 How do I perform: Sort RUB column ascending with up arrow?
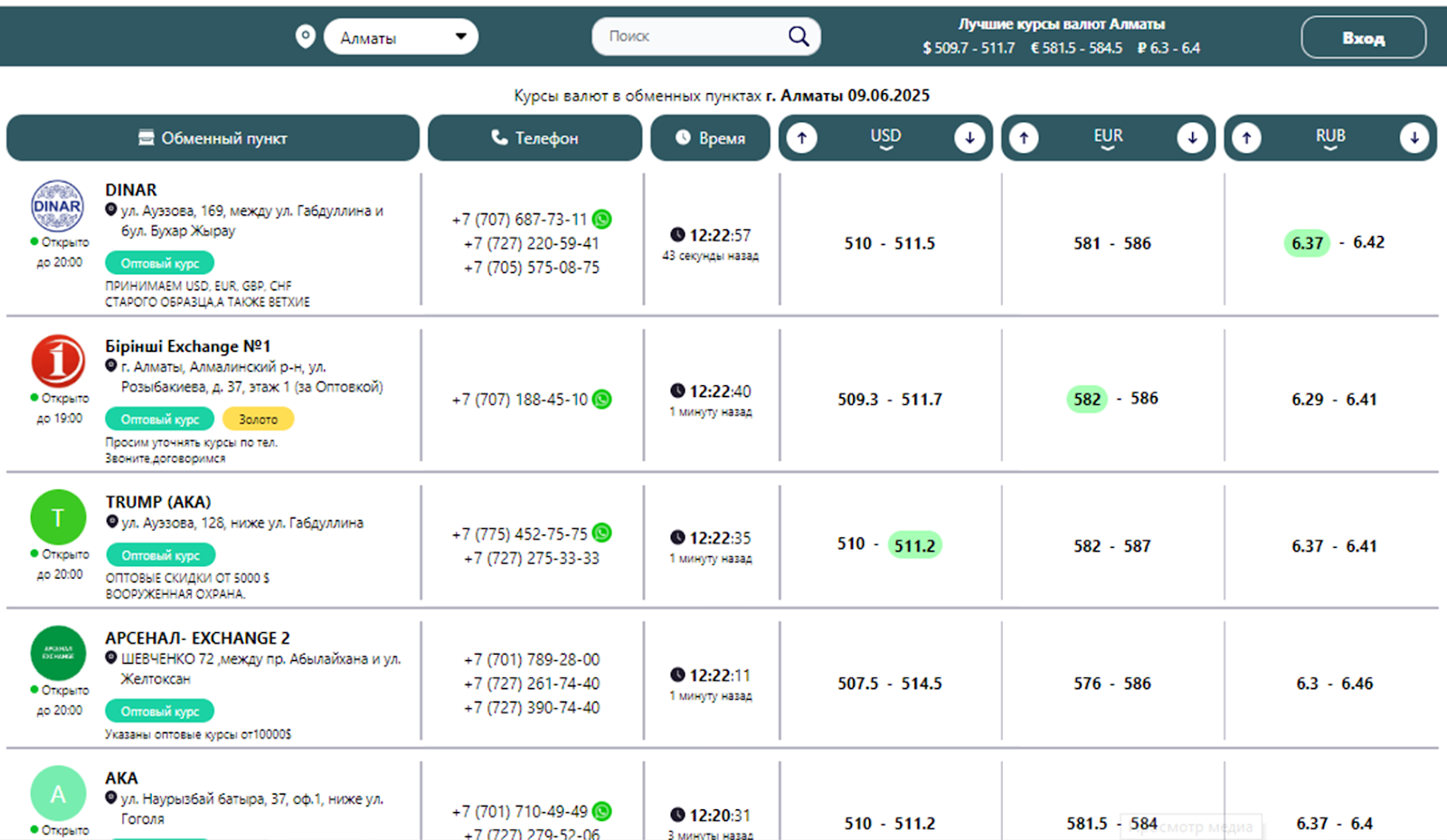coord(1246,138)
